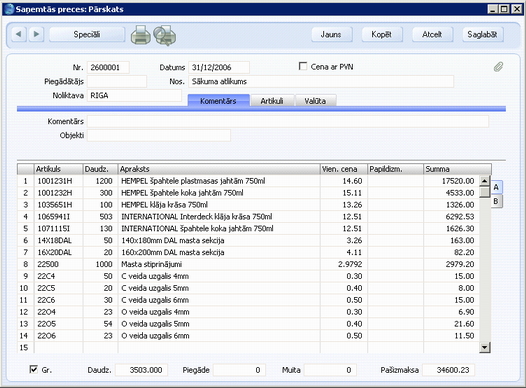Click the Piegāde field
526x388 pixels.
pos(240,370)
